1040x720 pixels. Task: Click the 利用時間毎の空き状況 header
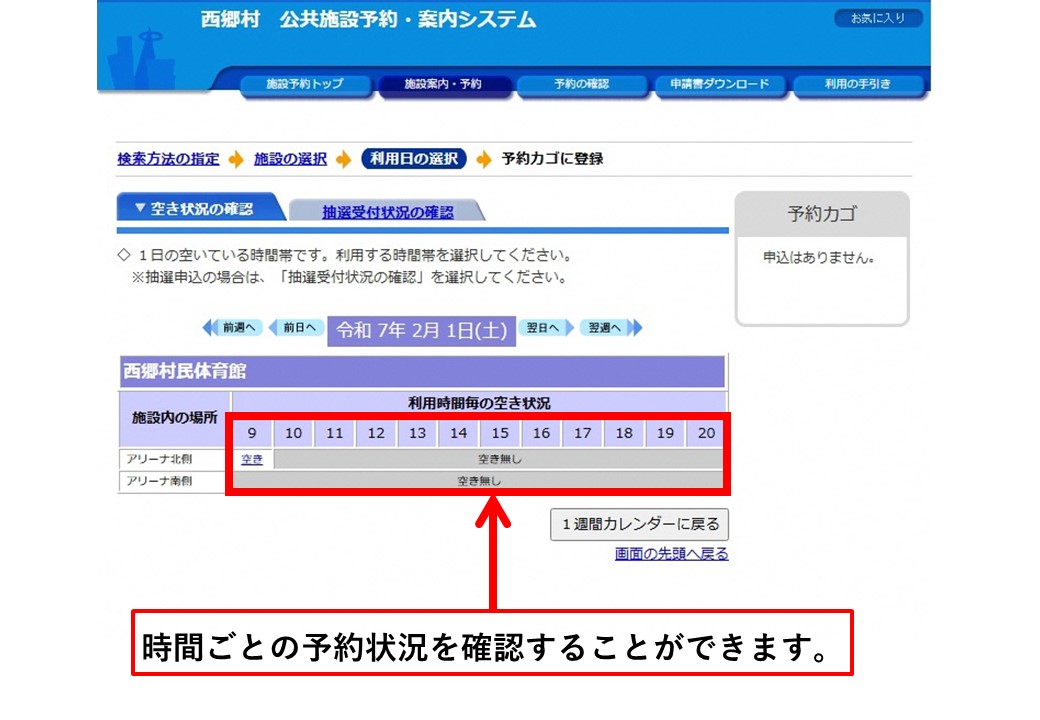click(x=479, y=403)
